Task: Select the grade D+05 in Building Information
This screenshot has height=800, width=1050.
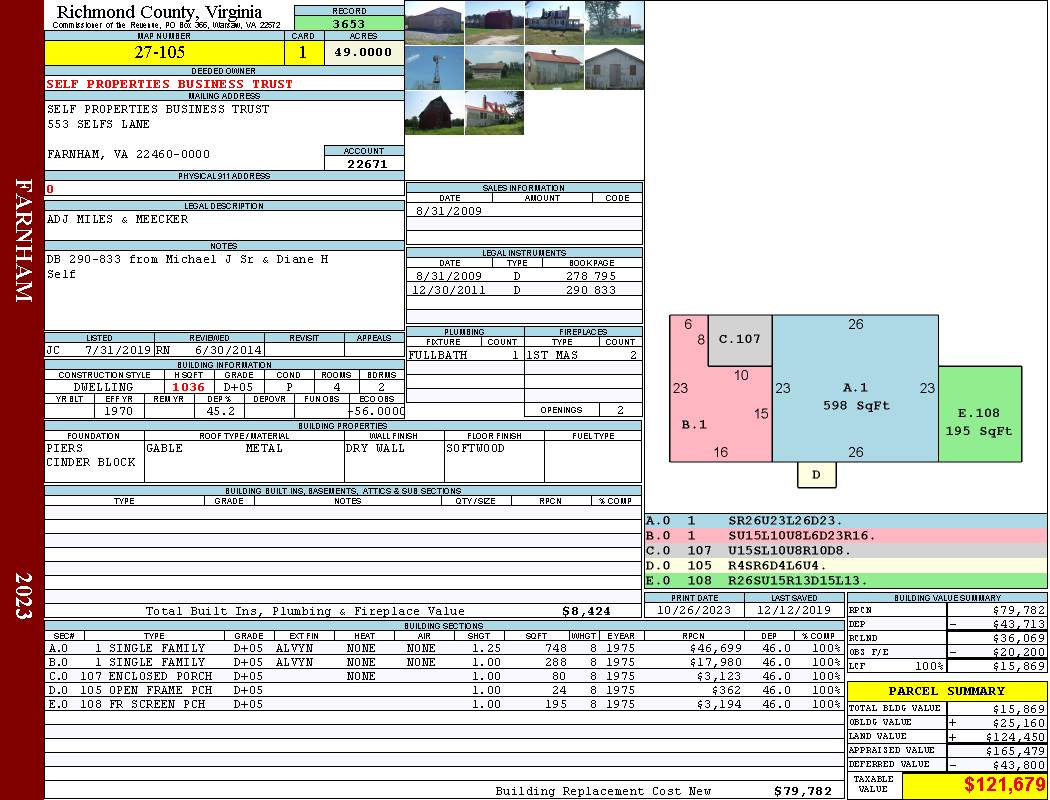Action: pos(238,387)
